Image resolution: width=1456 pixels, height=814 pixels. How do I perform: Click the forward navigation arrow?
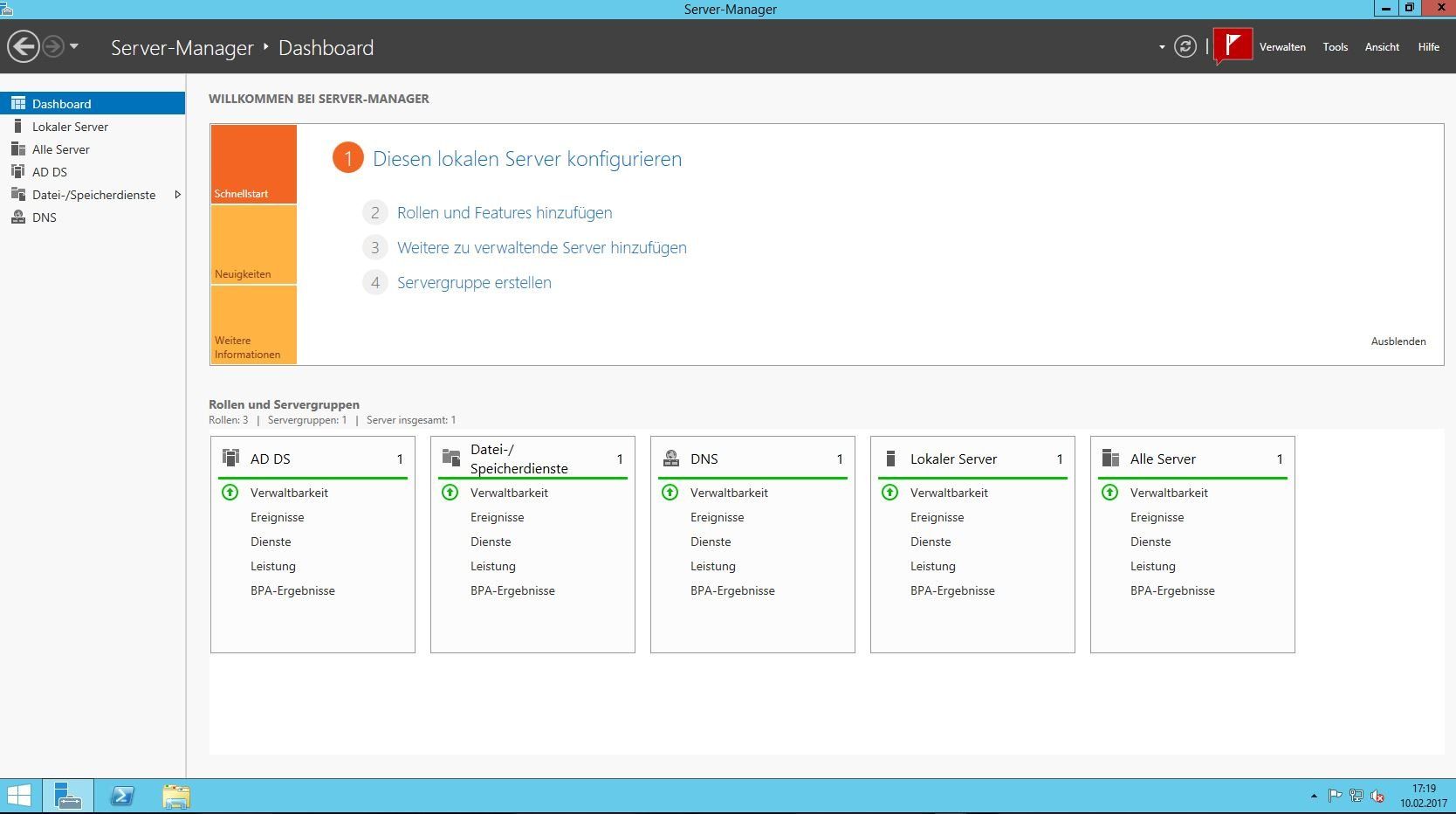tap(53, 46)
